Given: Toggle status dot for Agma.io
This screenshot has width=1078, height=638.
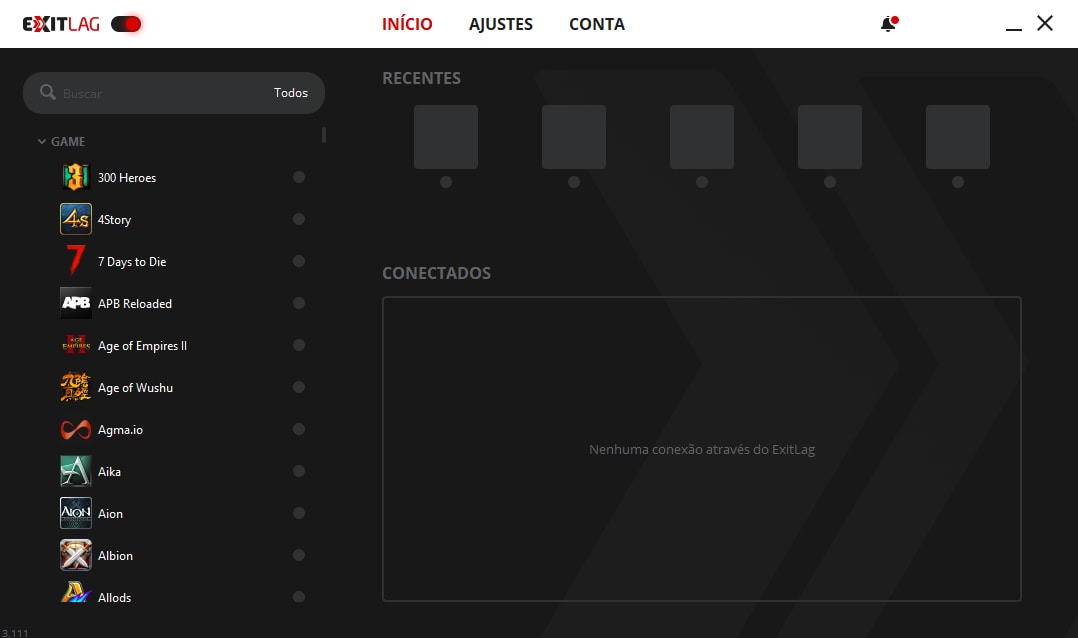Looking at the screenshot, I should click(298, 429).
